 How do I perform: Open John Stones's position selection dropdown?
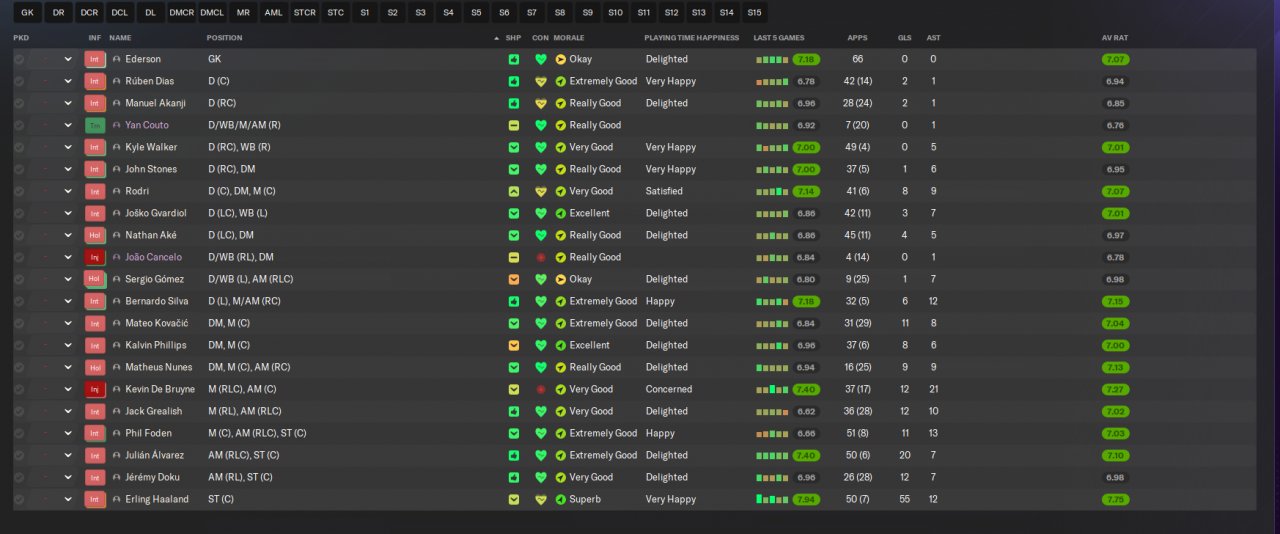tap(68, 169)
